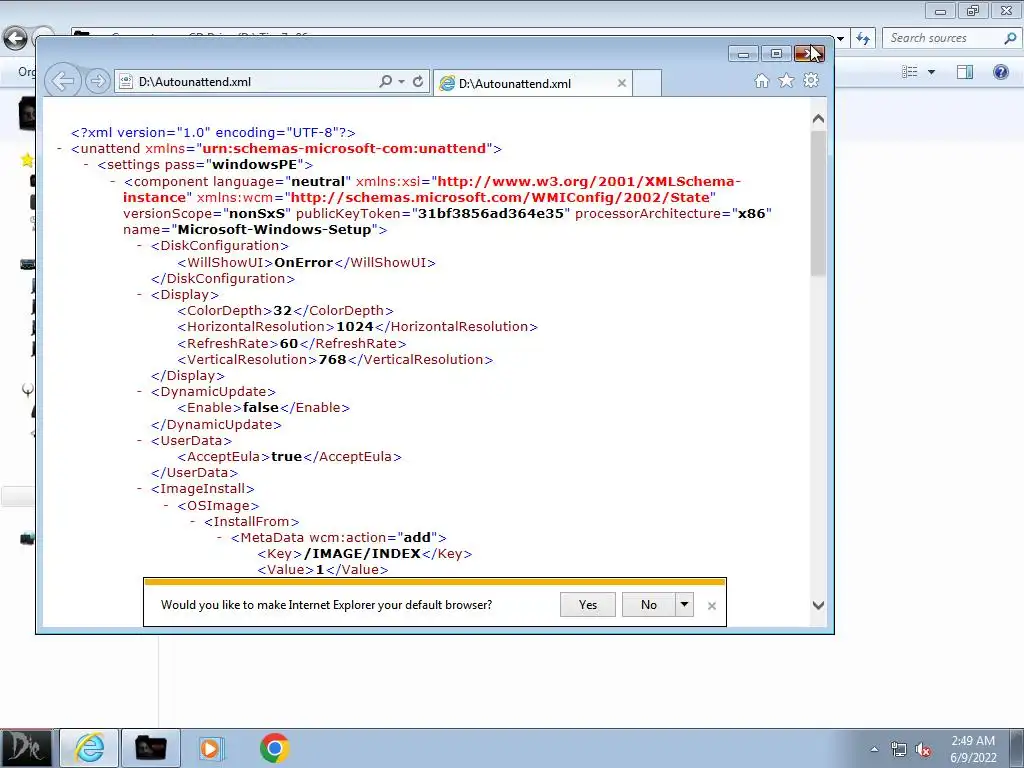Click the OnError value text

(x=304, y=263)
